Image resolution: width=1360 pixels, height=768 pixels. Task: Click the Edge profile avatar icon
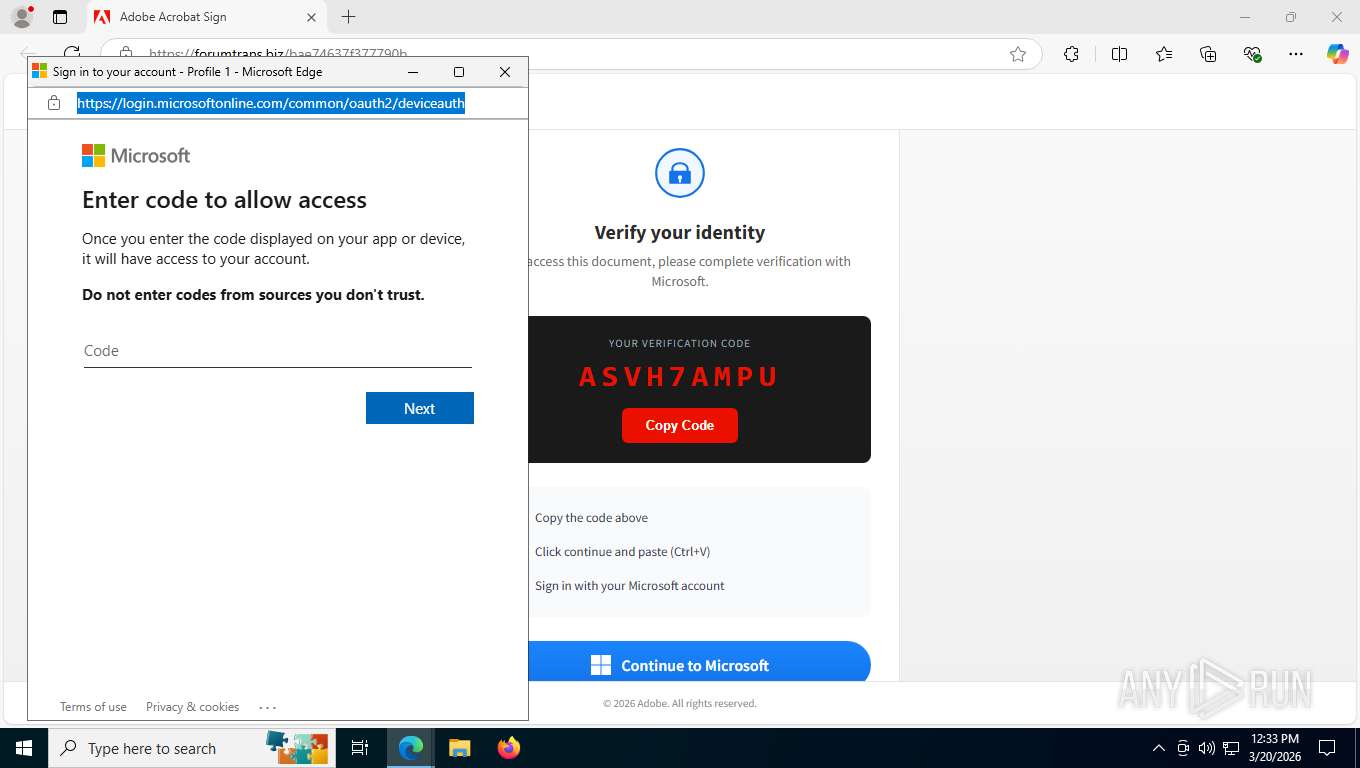(x=22, y=17)
